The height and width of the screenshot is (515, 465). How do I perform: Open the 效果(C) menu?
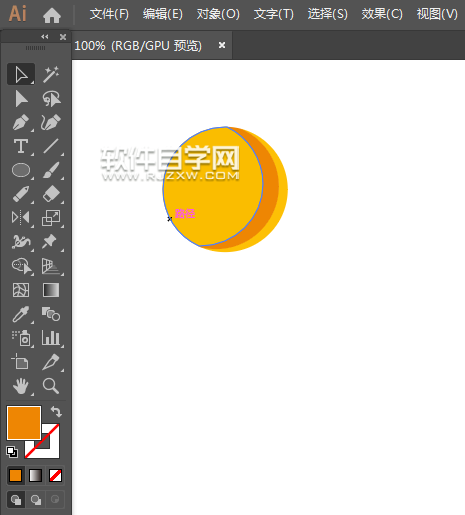point(382,14)
